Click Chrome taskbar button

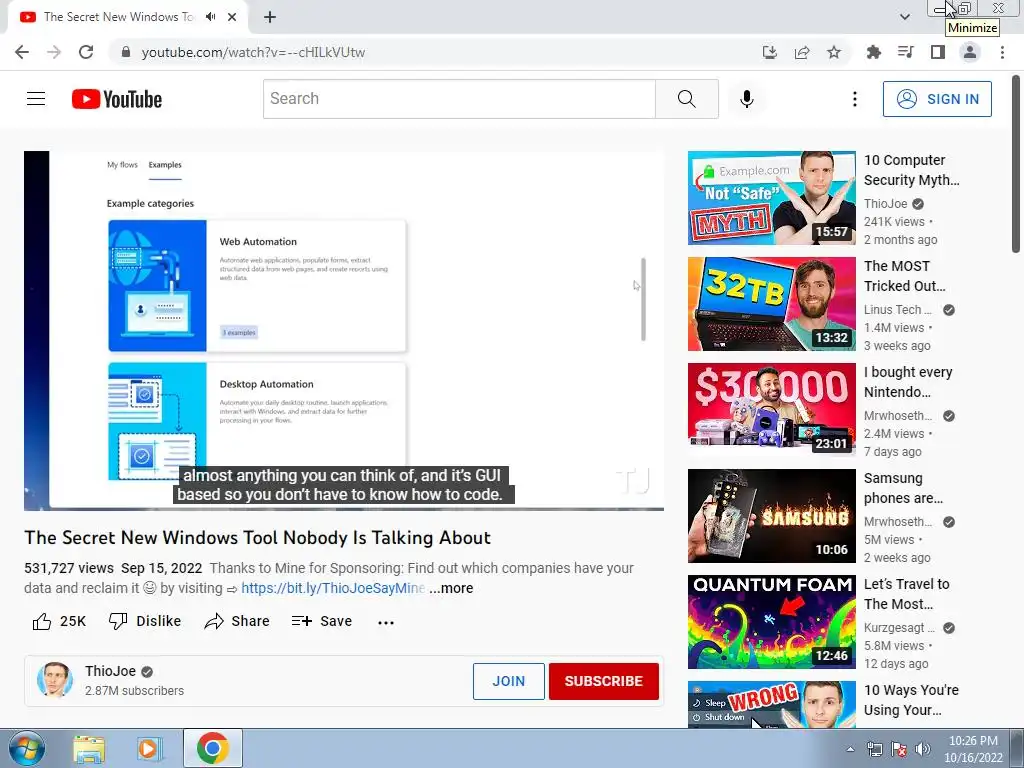tap(213, 748)
